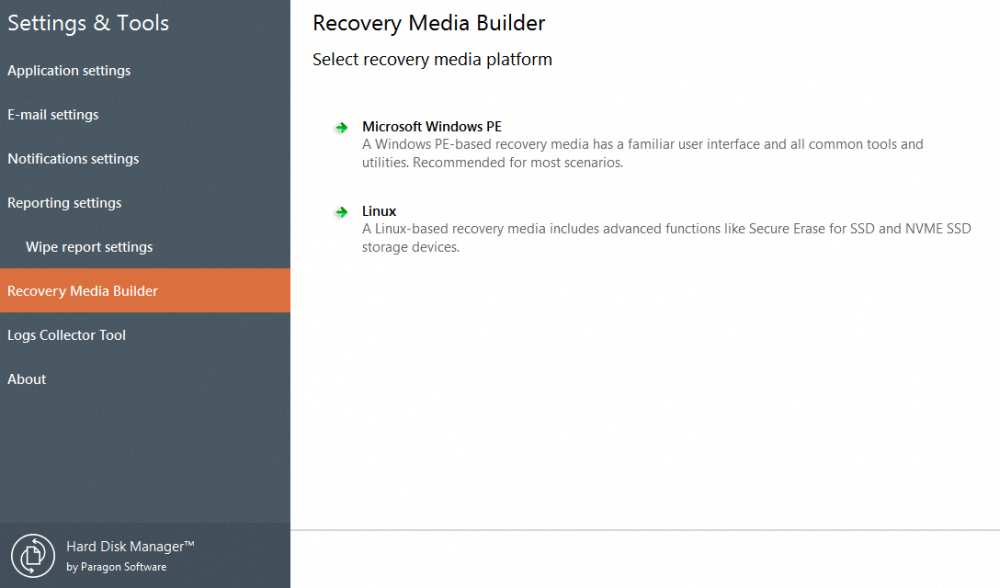Choose the Linux recovery media option
Screen dimensions: 1000x588
click(x=379, y=211)
